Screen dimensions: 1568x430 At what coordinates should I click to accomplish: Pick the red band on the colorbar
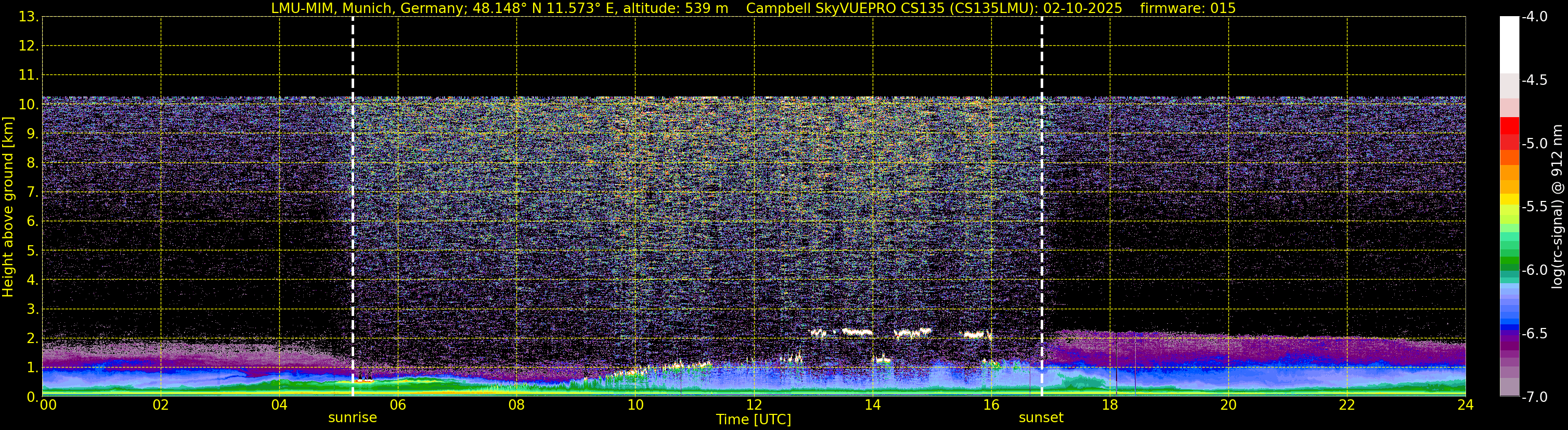[x=1509, y=126]
